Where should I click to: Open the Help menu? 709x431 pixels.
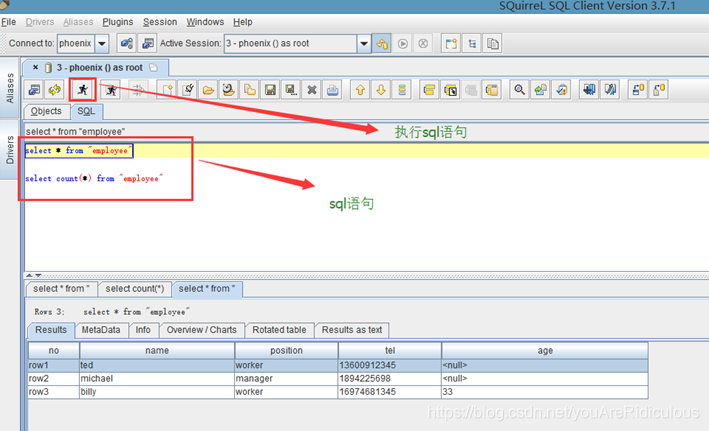click(x=243, y=22)
